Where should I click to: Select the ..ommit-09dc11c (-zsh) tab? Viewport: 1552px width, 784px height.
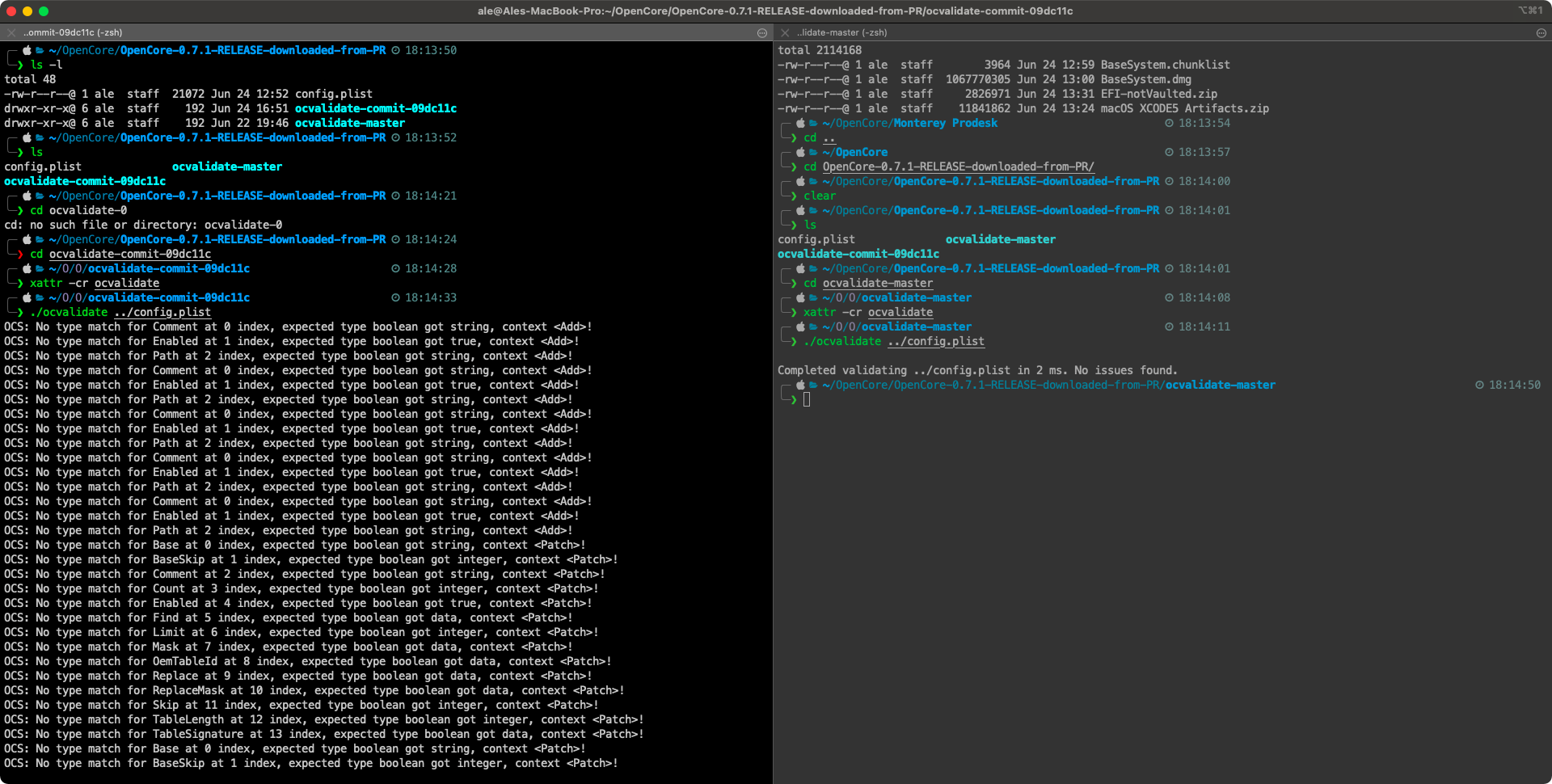pos(73,33)
